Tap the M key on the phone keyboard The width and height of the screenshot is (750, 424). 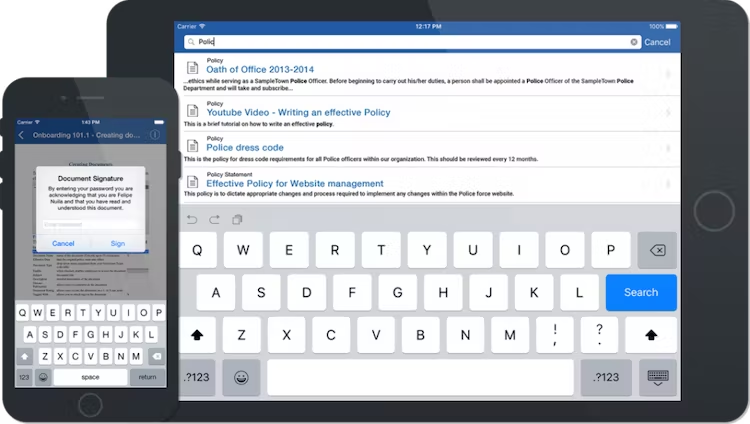136,357
